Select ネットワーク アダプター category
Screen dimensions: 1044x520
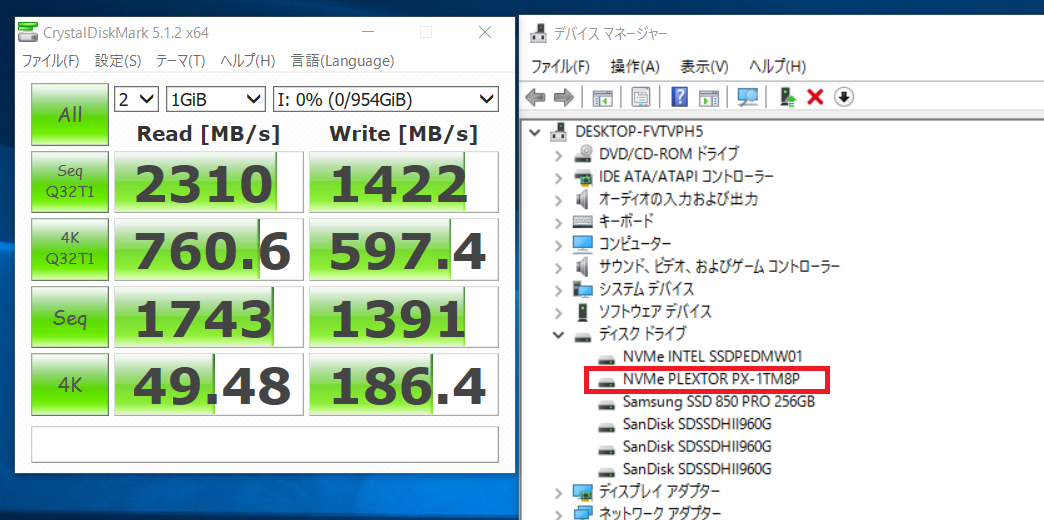tap(659, 513)
